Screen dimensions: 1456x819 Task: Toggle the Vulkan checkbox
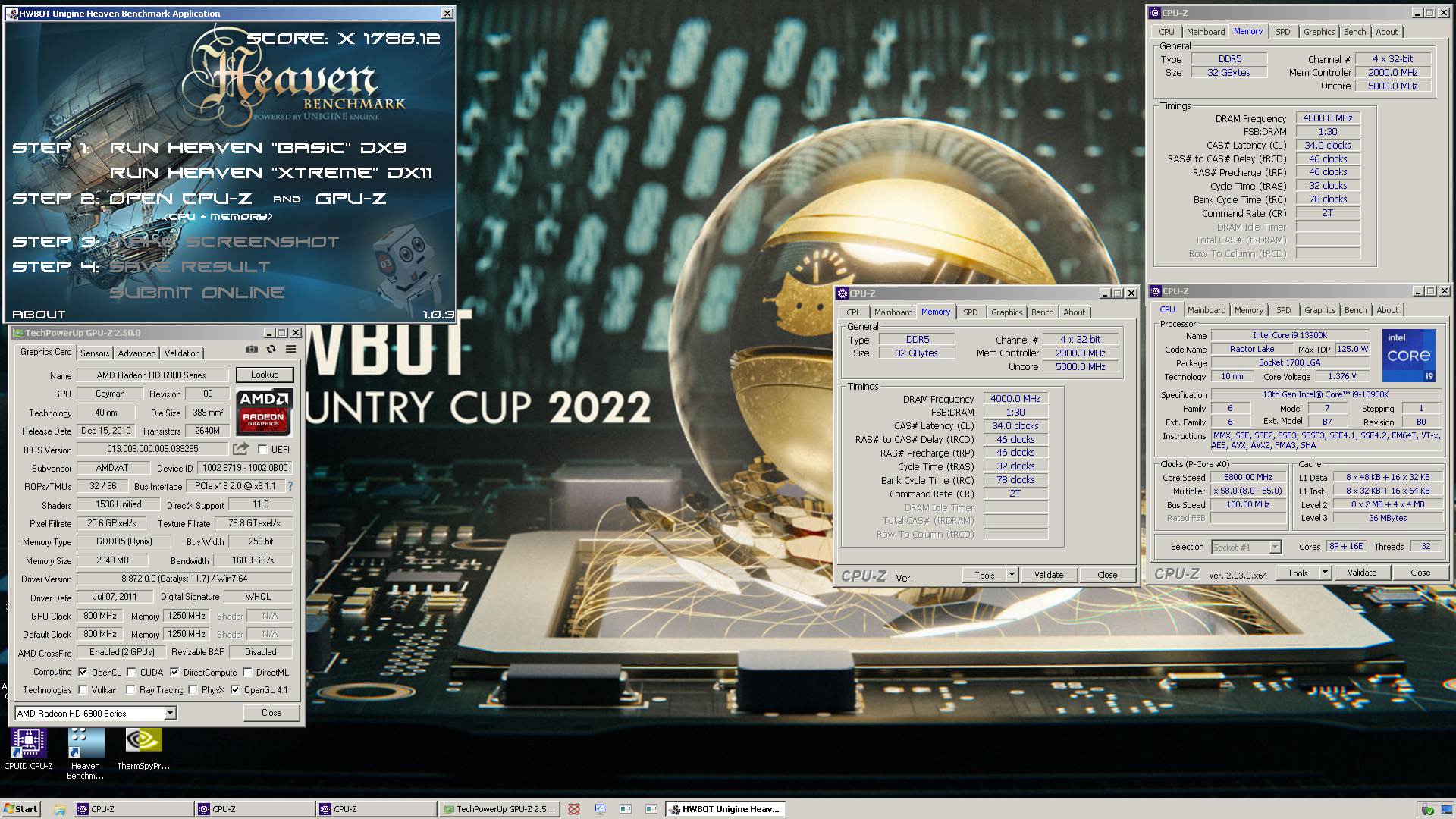(x=83, y=690)
